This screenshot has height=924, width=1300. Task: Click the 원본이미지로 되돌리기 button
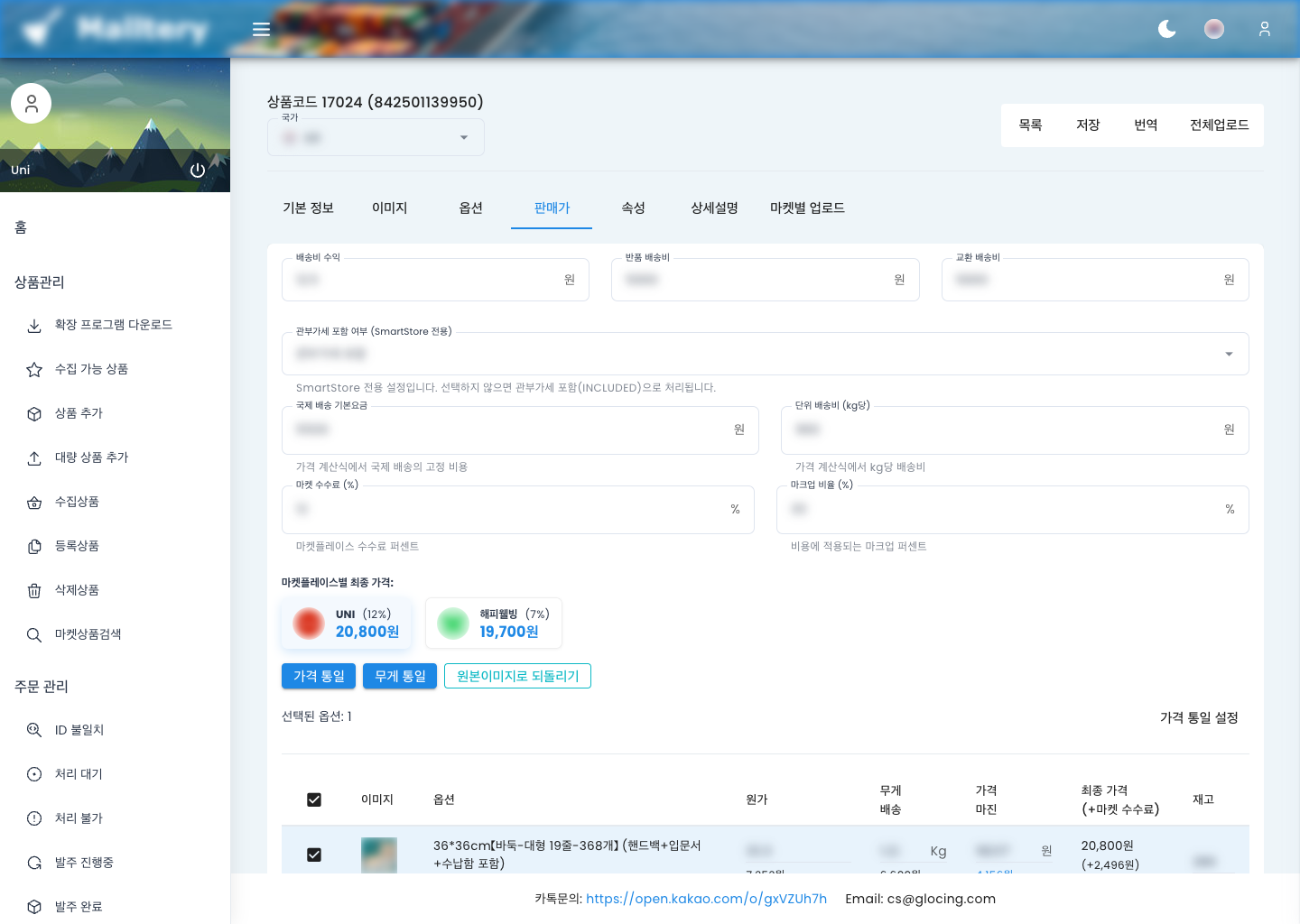pos(517,676)
